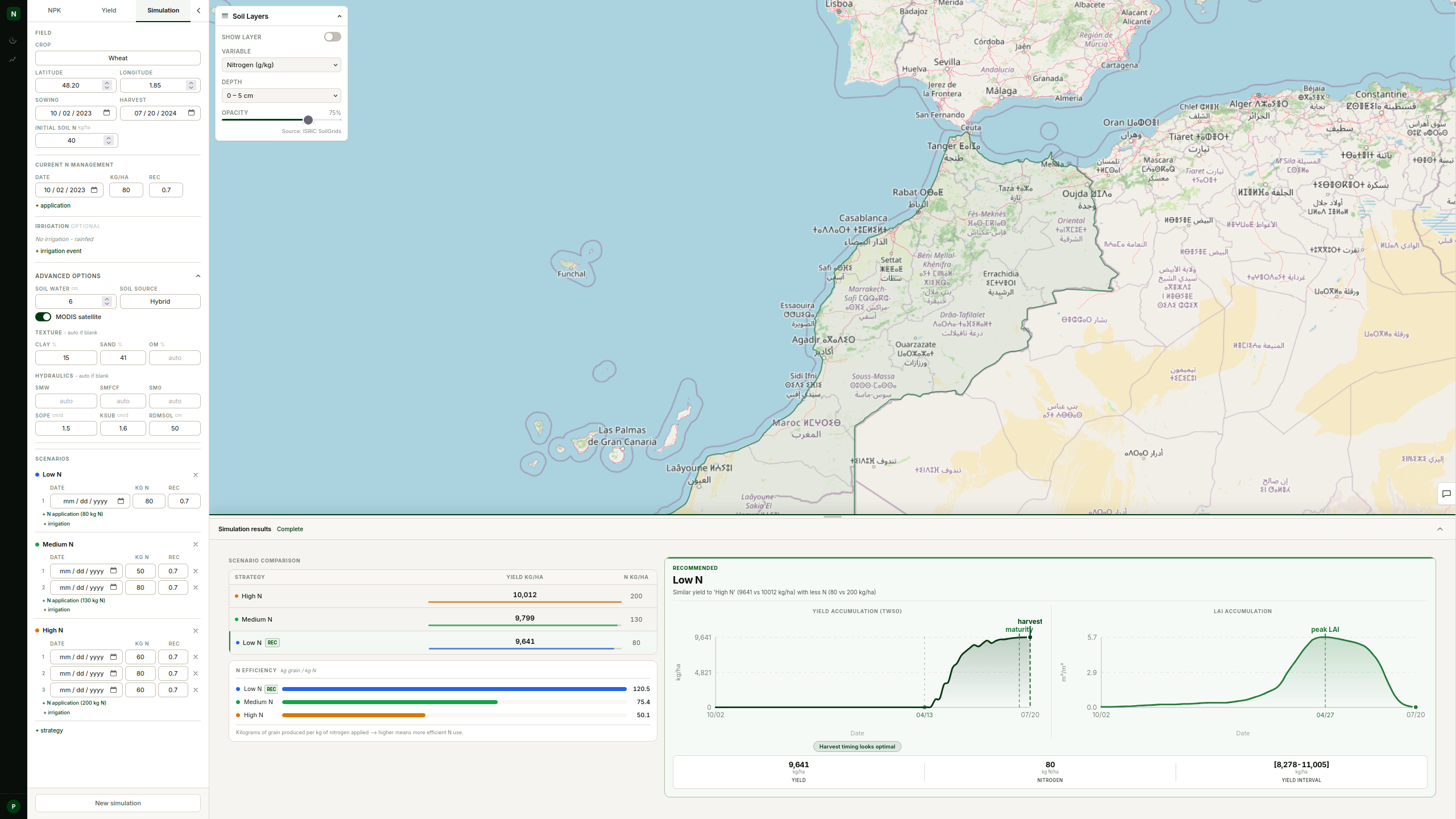Click the Soil Layers hamburger icon
The height and width of the screenshot is (819, 1456).
pyautogui.click(x=225, y=16)
